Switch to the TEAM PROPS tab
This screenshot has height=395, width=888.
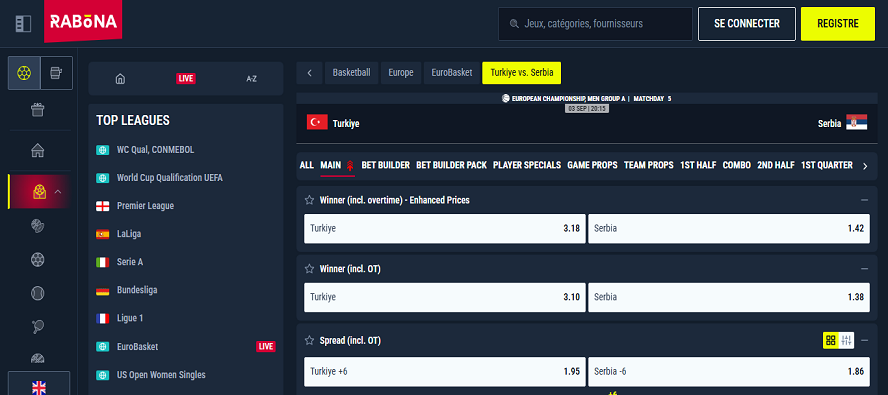[x=649, y=165]
